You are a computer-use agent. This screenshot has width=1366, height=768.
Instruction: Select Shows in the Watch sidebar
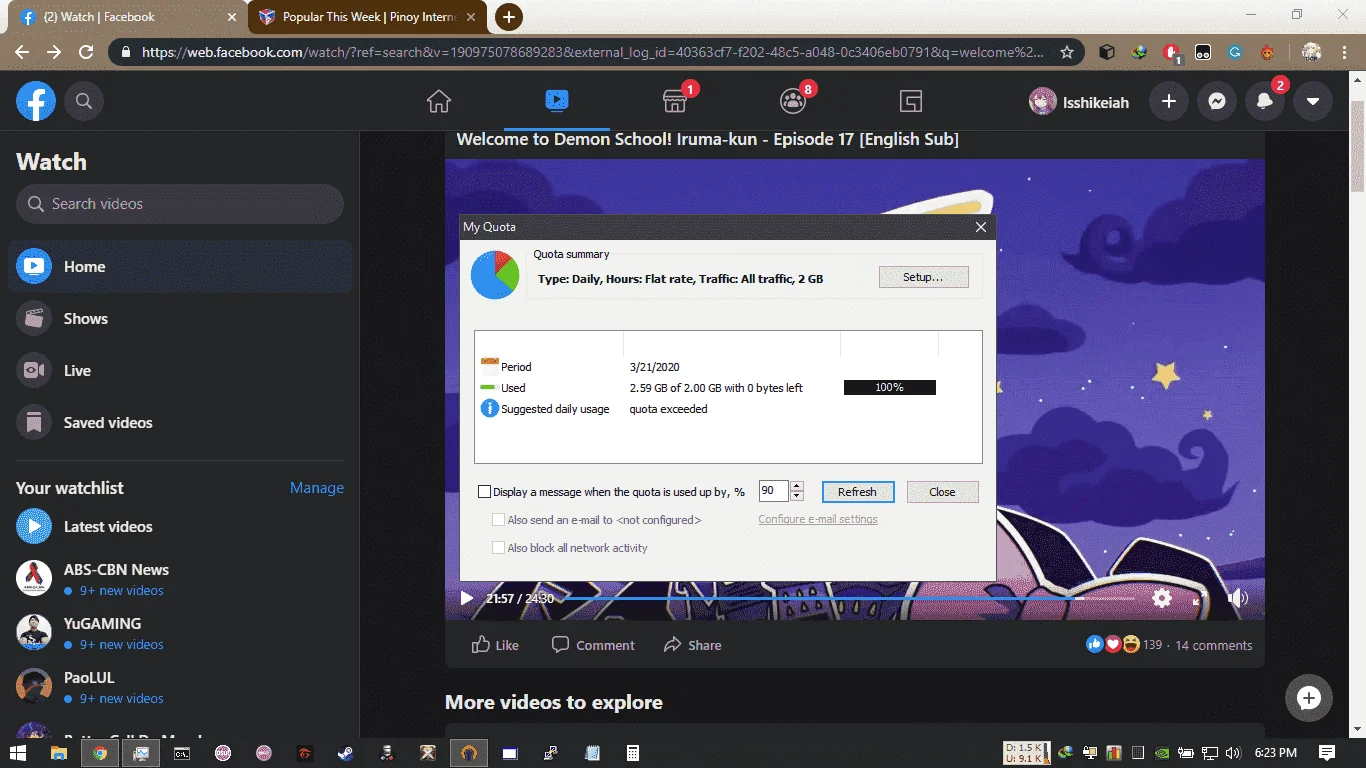click(180, 319)
